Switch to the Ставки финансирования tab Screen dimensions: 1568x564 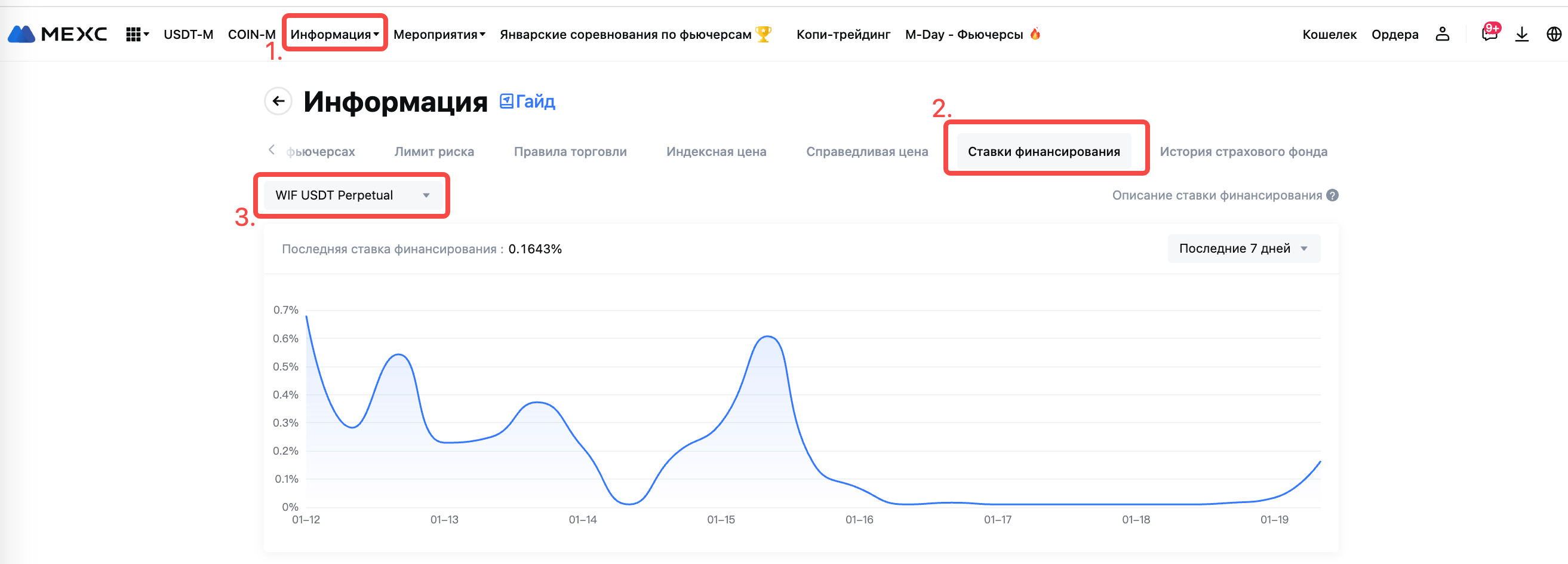click(x=1043, y=152)
